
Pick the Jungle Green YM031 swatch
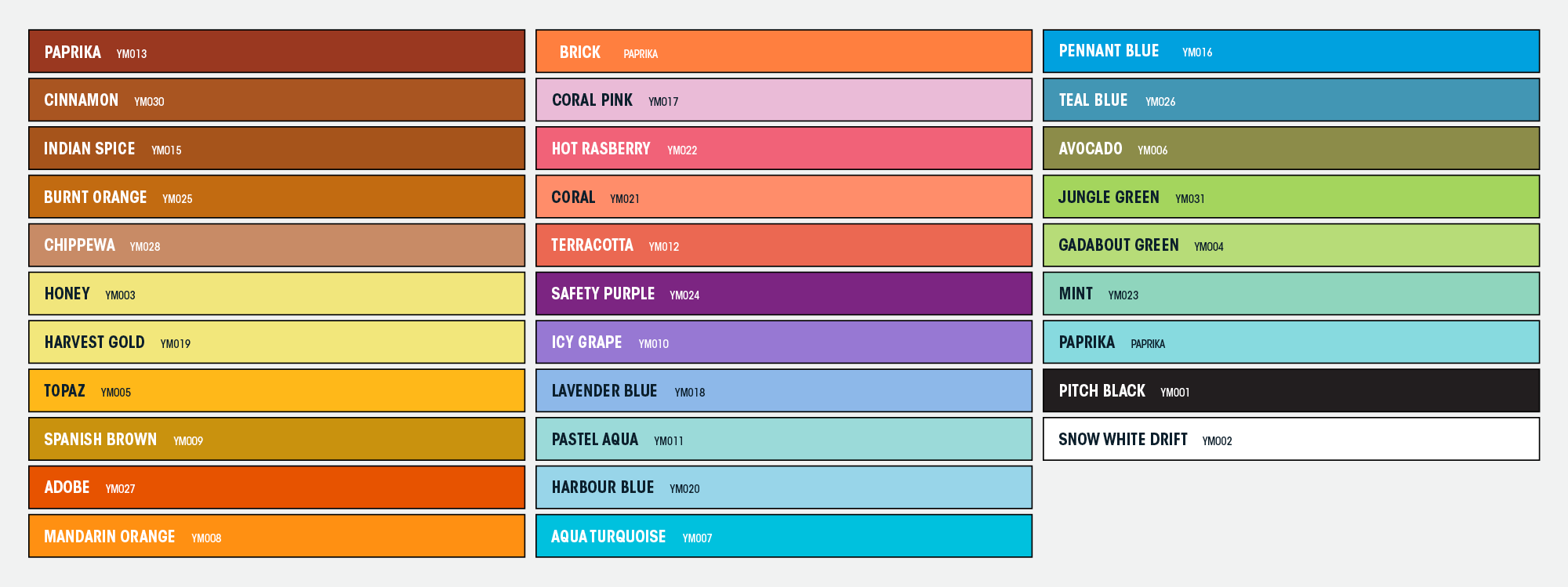1291,197
